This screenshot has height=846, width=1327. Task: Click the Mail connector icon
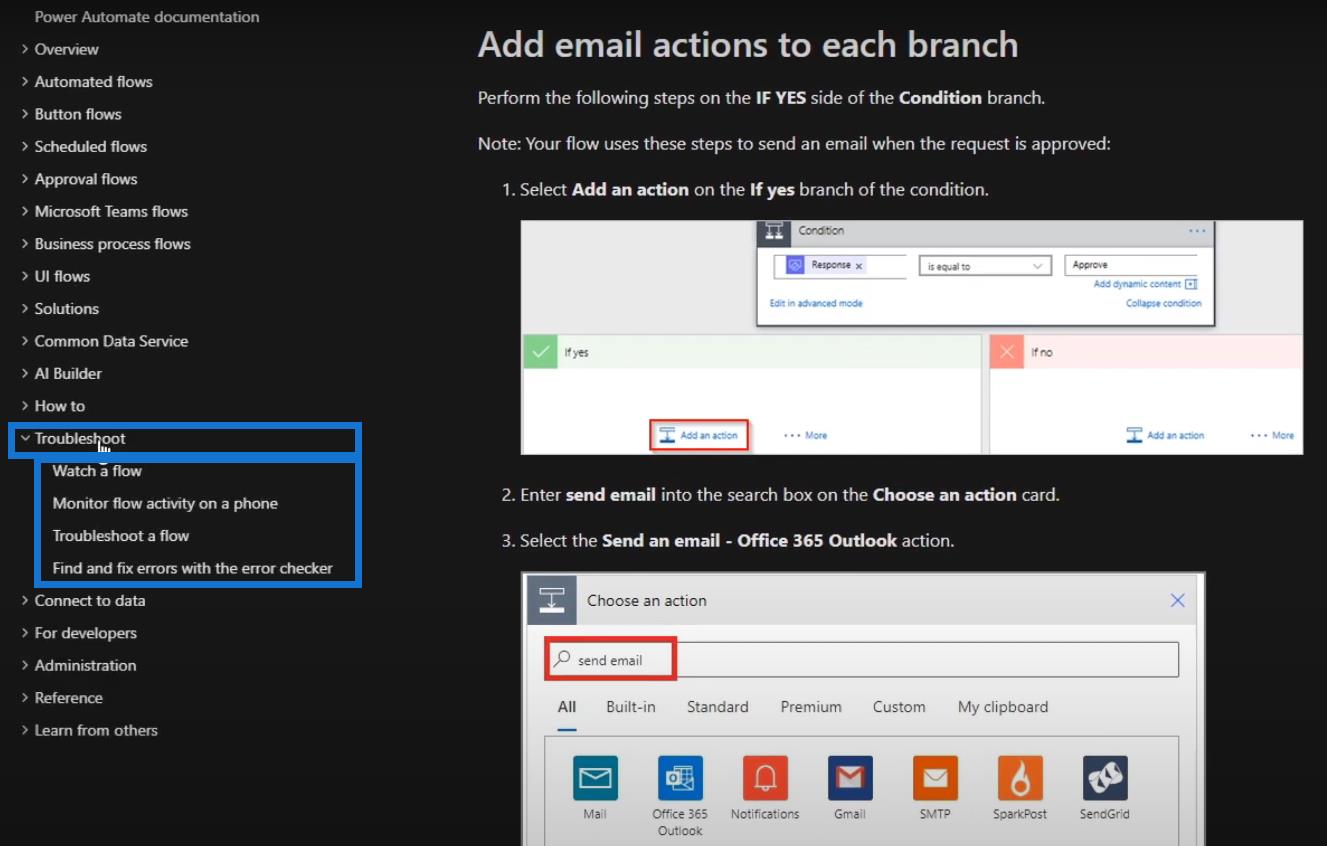(595, 777)
